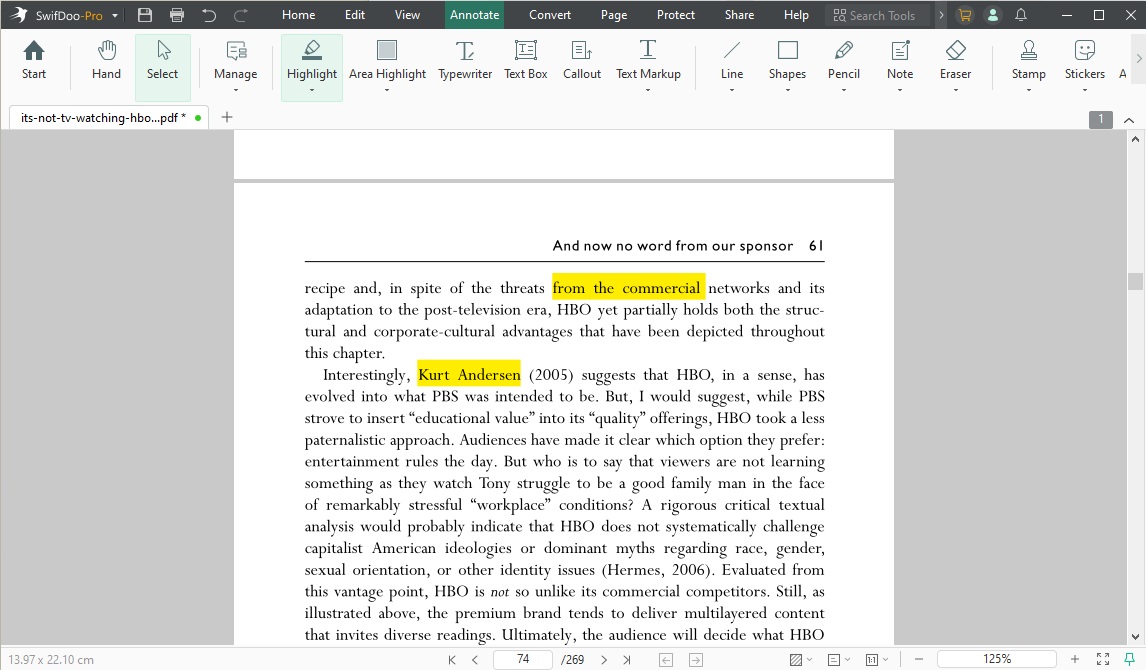Switch to the Convert tab
Image resolution: width=1146 pixels, height=670 pixels.
(550, 15)
